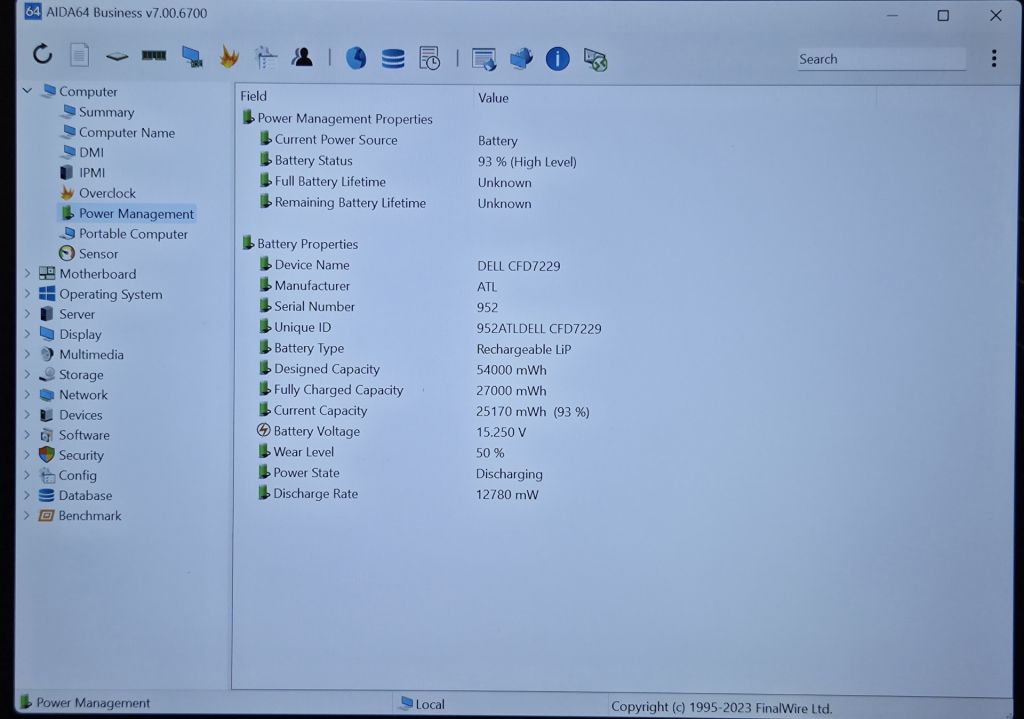Open the blank Report page icon
The width and height of the screenshot is (1024, 719).
(79, 55)
